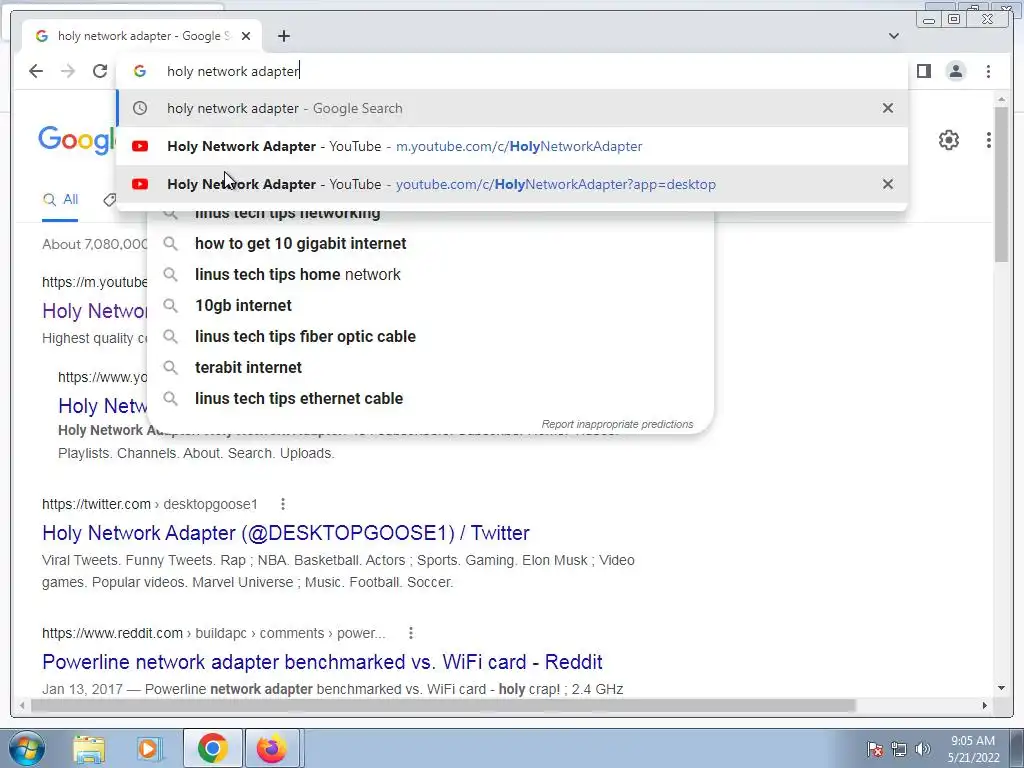Open Windows Explorer from the taskbar
The width and height of the screenshot is (1024, 768).
89,748
